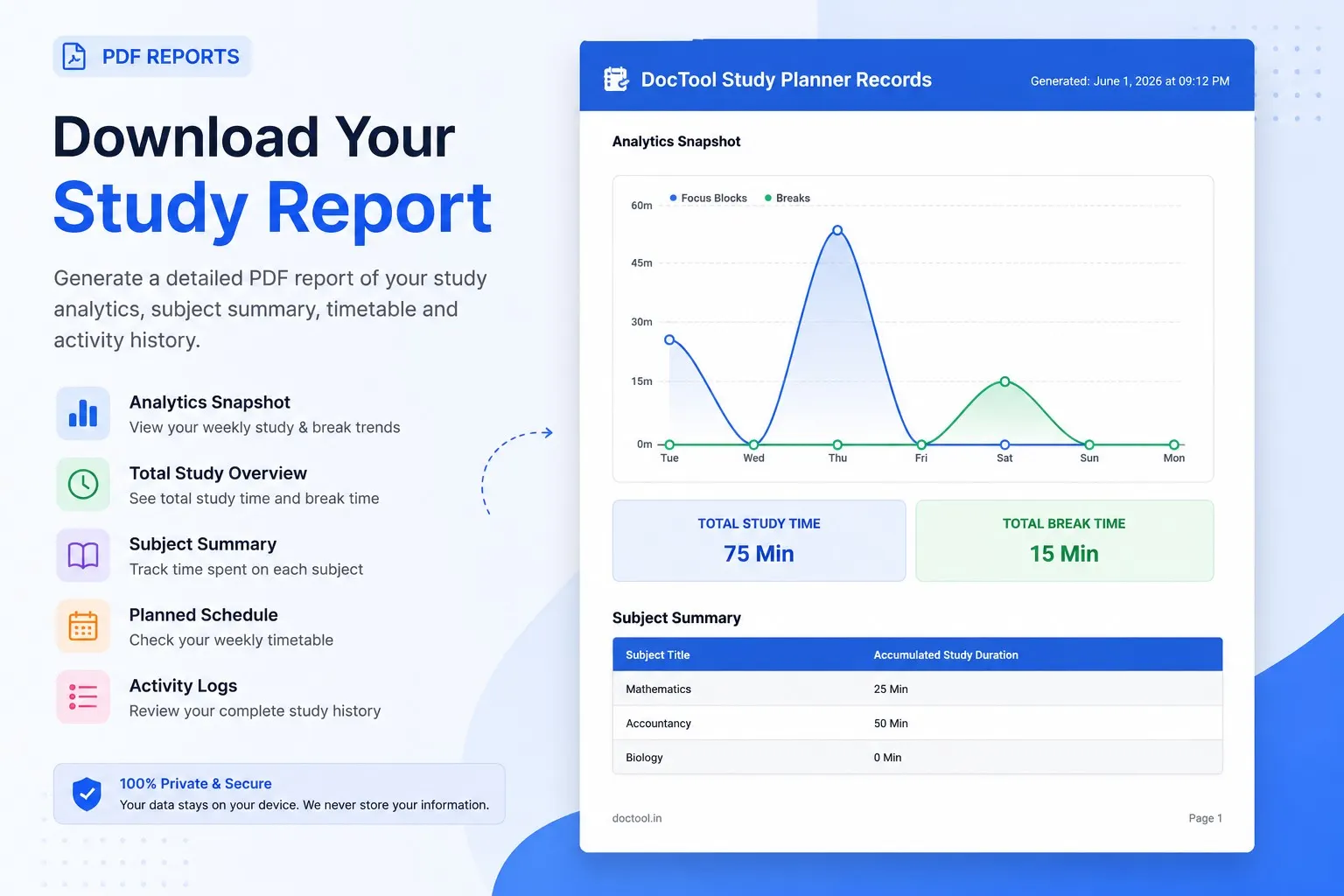Toggle the Focus Blocks legend item

click(x=709, y=199)
